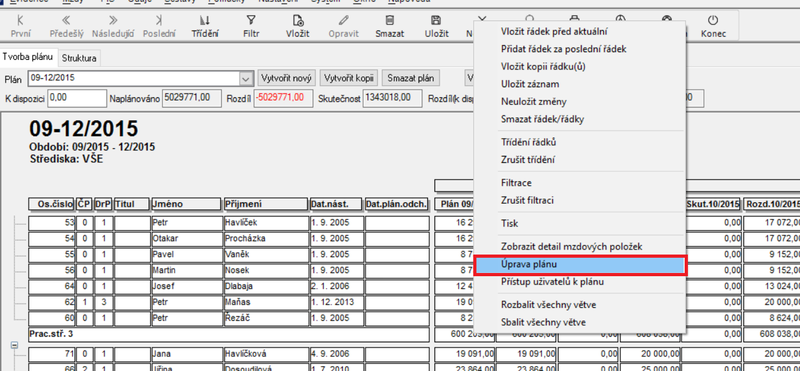Select Úprava plánu menu entry
The image size is (800, 371).
pos(580,264)
